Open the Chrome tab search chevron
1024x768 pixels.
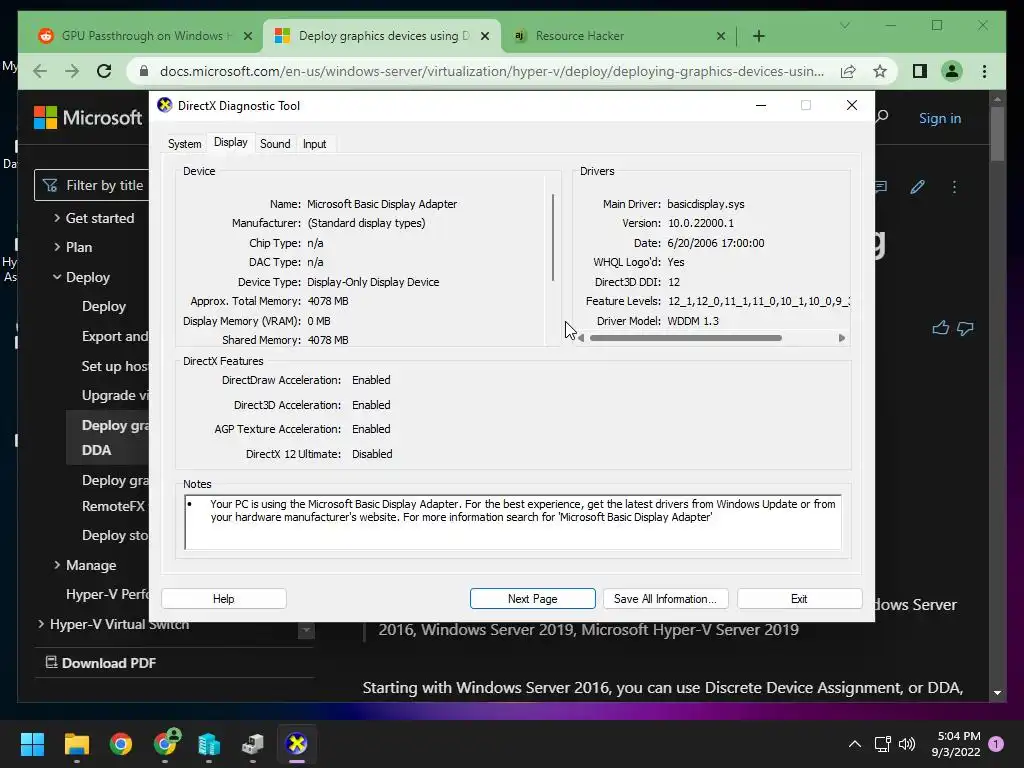pos(844,25)
